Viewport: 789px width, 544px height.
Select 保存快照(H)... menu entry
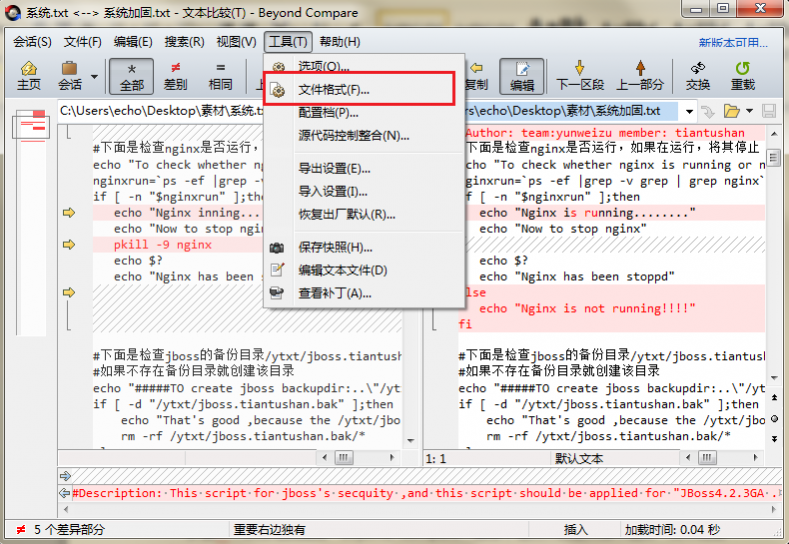coord(335,247)
